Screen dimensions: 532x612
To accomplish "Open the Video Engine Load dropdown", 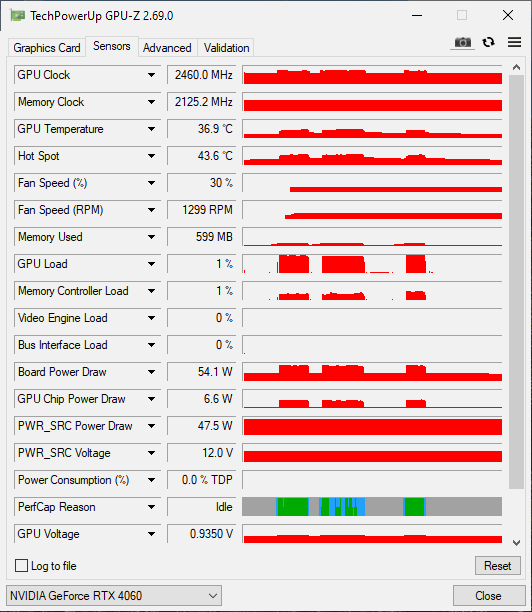I will coord(151,318).
